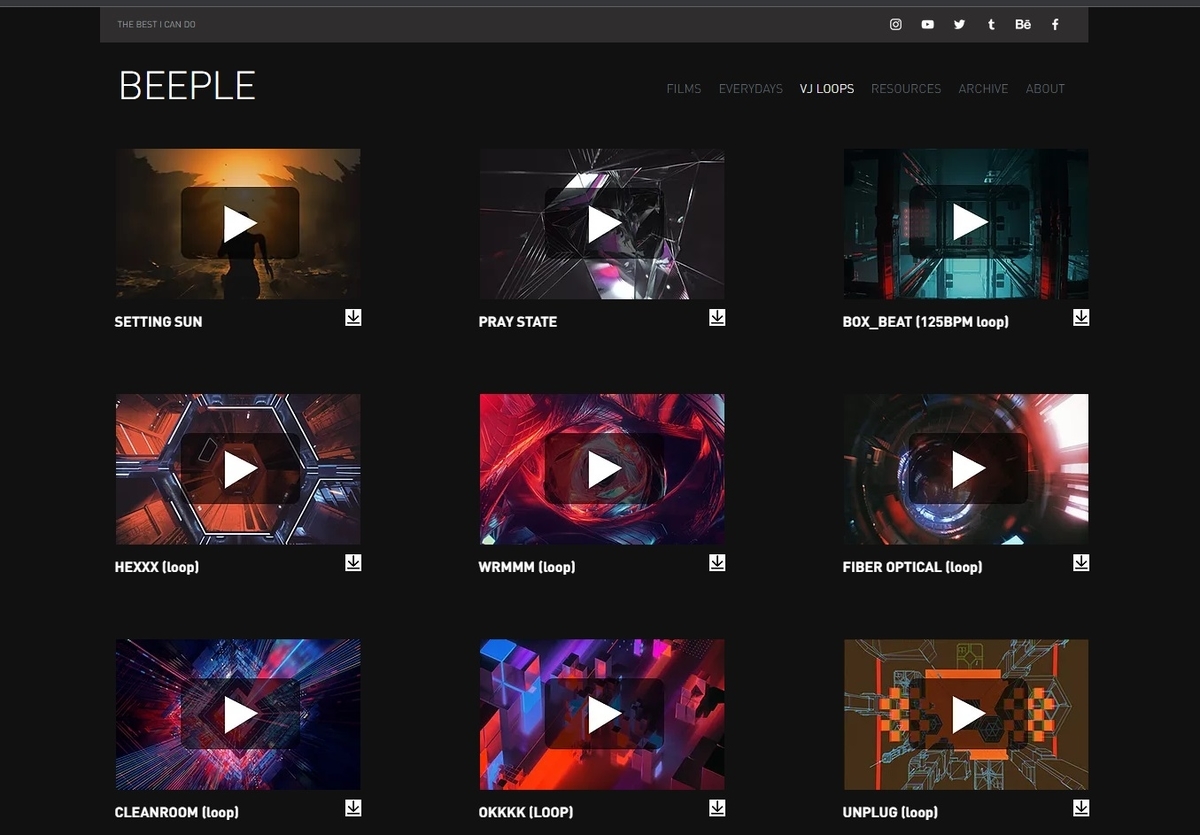Download the FIBER OPTICAL loop

[x=1081, y=562]
